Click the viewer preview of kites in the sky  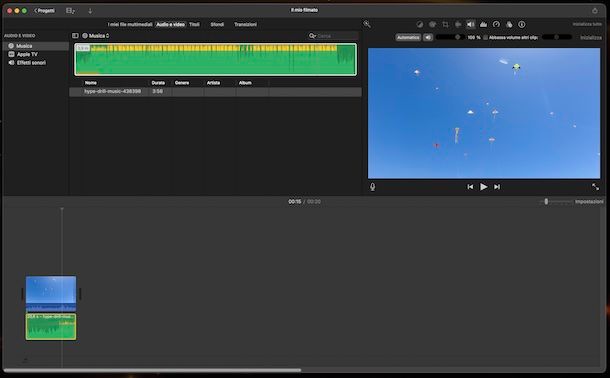coord(484,113)
